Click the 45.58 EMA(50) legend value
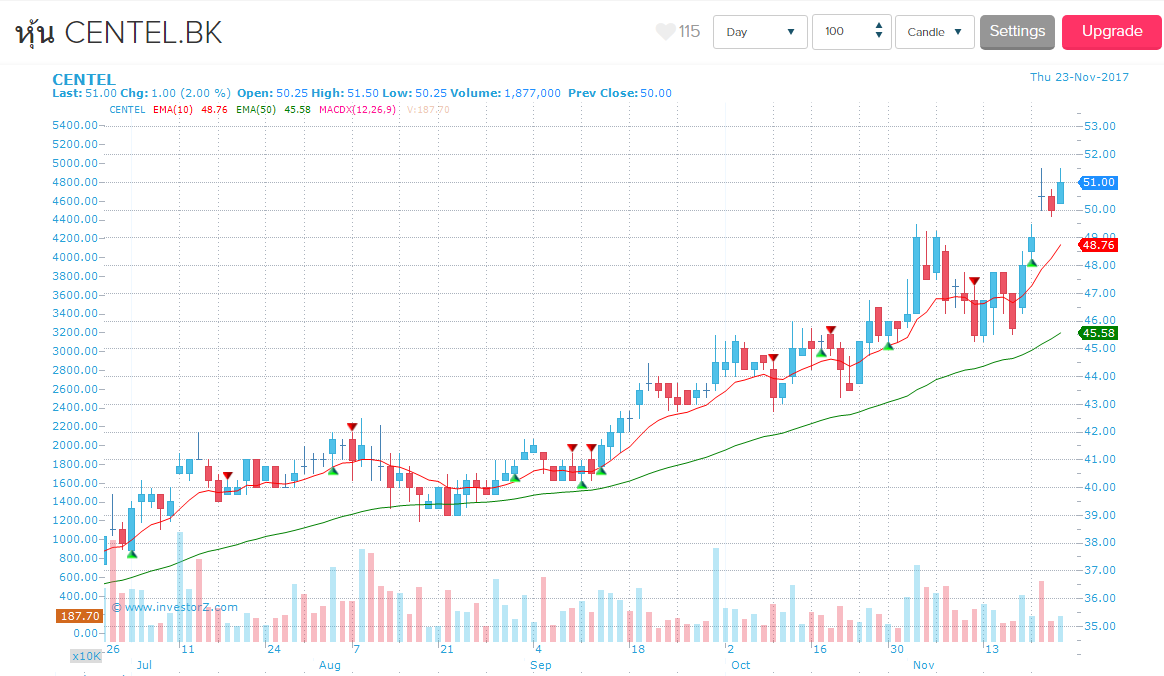Screen dimensions: 1164x676 pos(298,110)
